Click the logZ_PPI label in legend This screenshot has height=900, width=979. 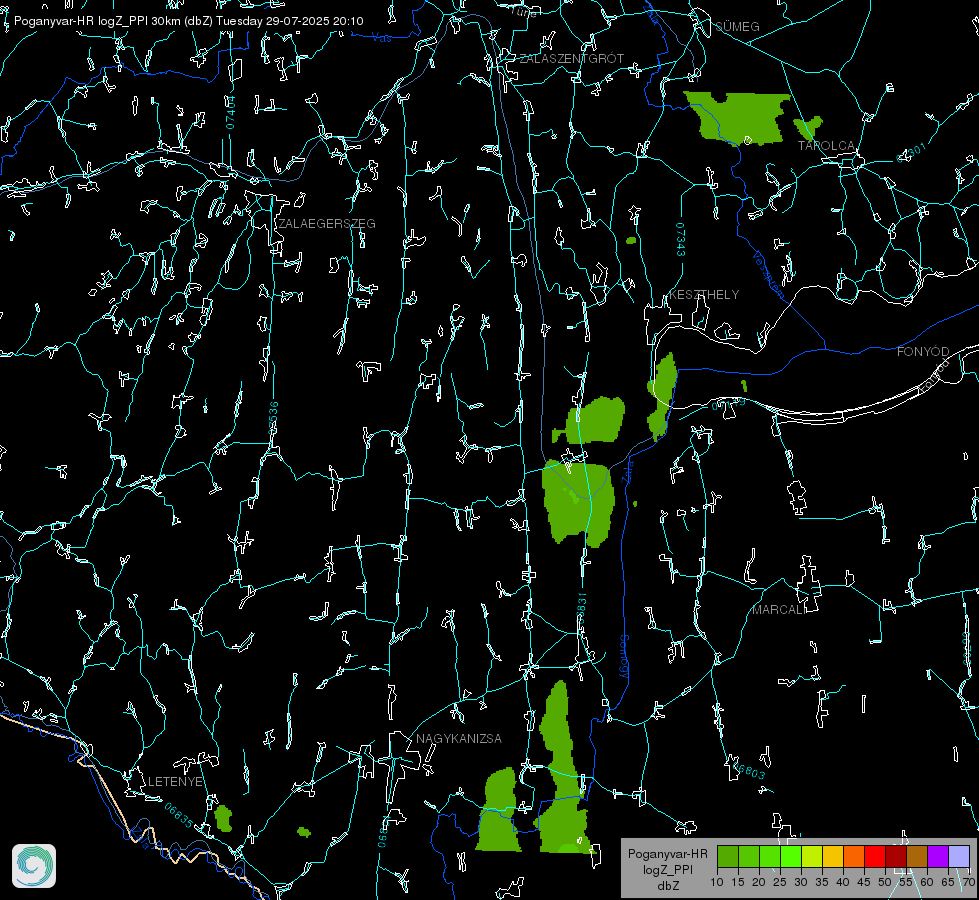[667, 869]
